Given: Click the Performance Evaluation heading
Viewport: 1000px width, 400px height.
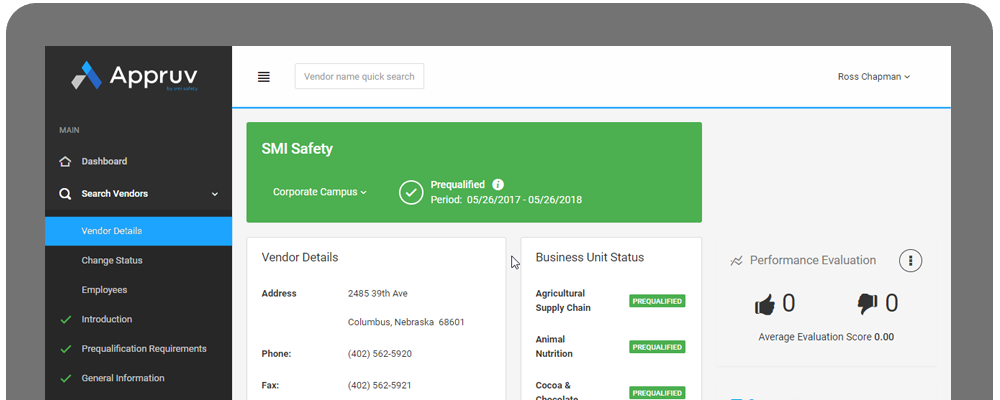Looking at the screenshot, I should point(813,260).
